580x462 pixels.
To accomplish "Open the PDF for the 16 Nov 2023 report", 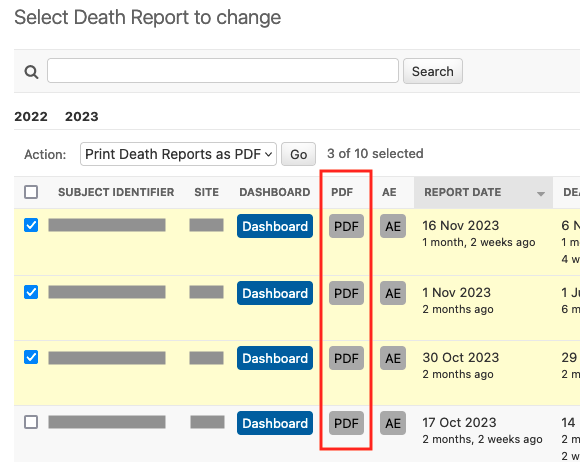I will point(346,226).
